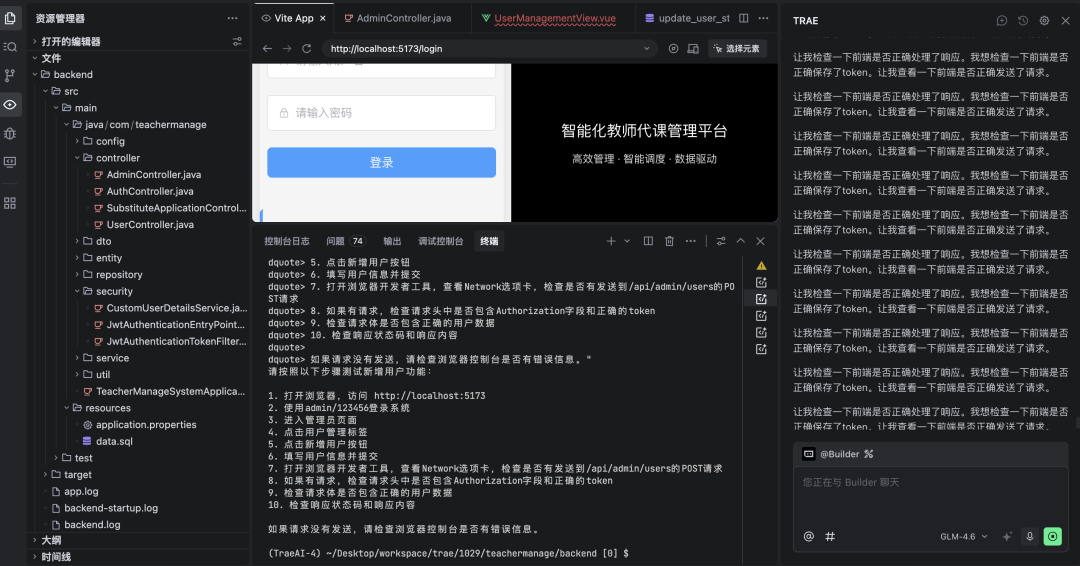Open the 调试控制台 panel tab
1080x566 pixels.
[x=440, y=241]
